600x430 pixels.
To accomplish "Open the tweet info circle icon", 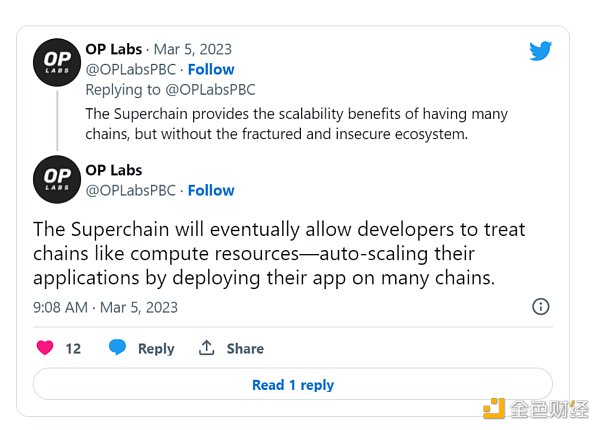I will click(541, 306).
